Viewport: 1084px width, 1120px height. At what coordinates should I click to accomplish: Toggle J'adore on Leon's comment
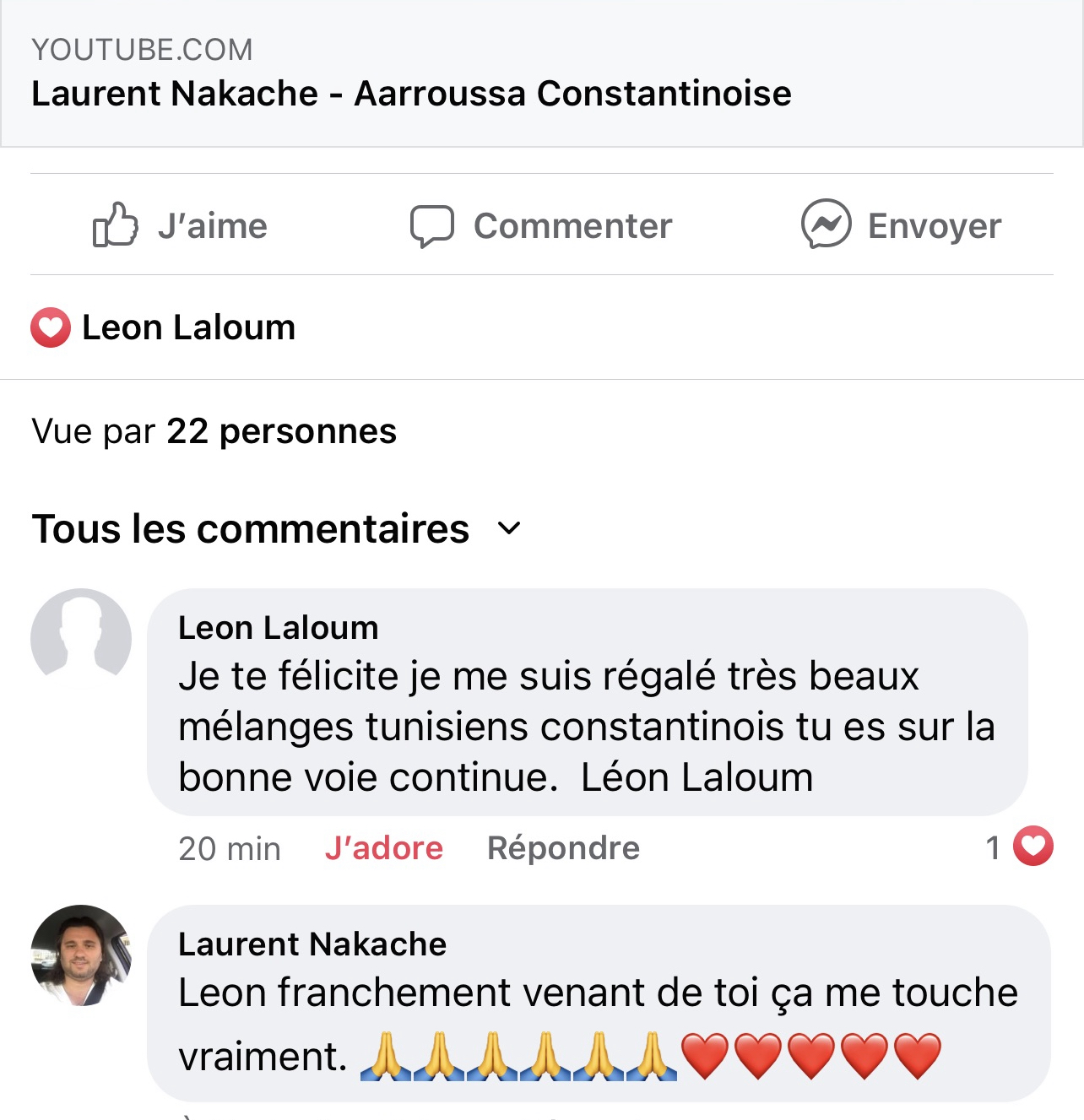pos(383,848)
